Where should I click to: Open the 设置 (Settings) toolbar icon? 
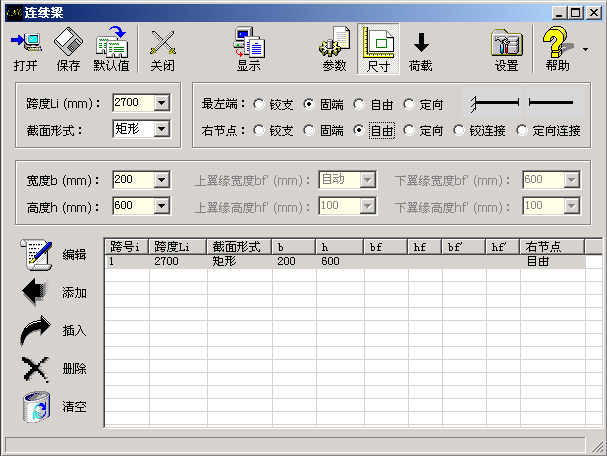click(x=506, y=43)
